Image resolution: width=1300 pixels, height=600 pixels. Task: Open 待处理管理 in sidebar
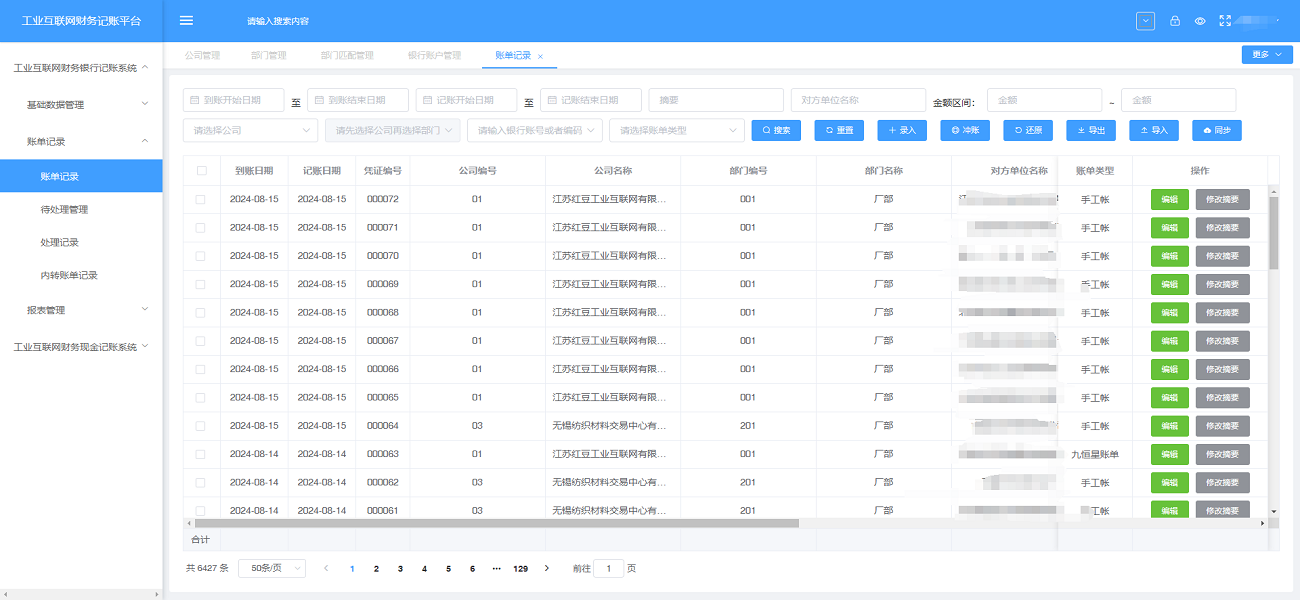(81, 209)
